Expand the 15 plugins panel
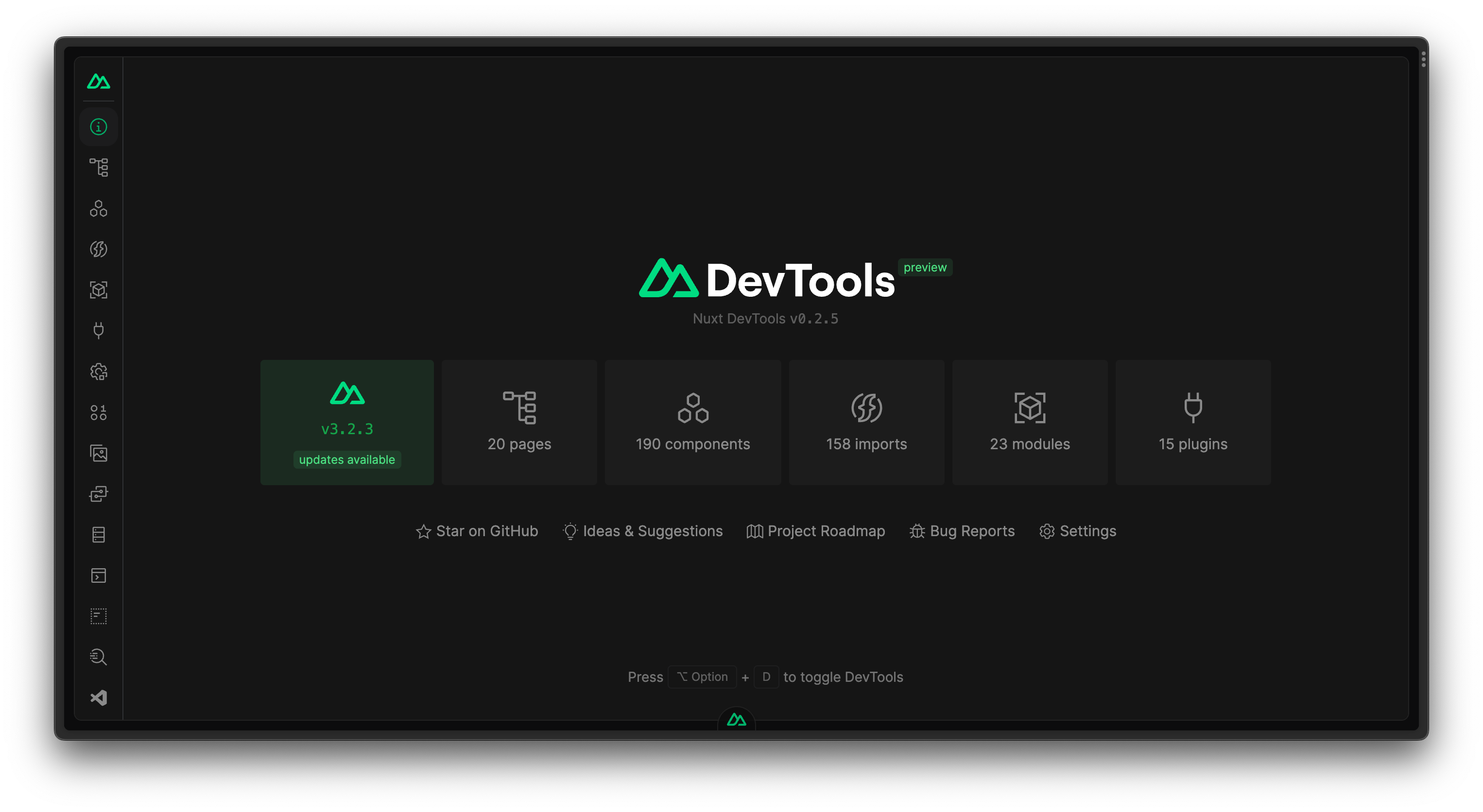 (1191, 422)
